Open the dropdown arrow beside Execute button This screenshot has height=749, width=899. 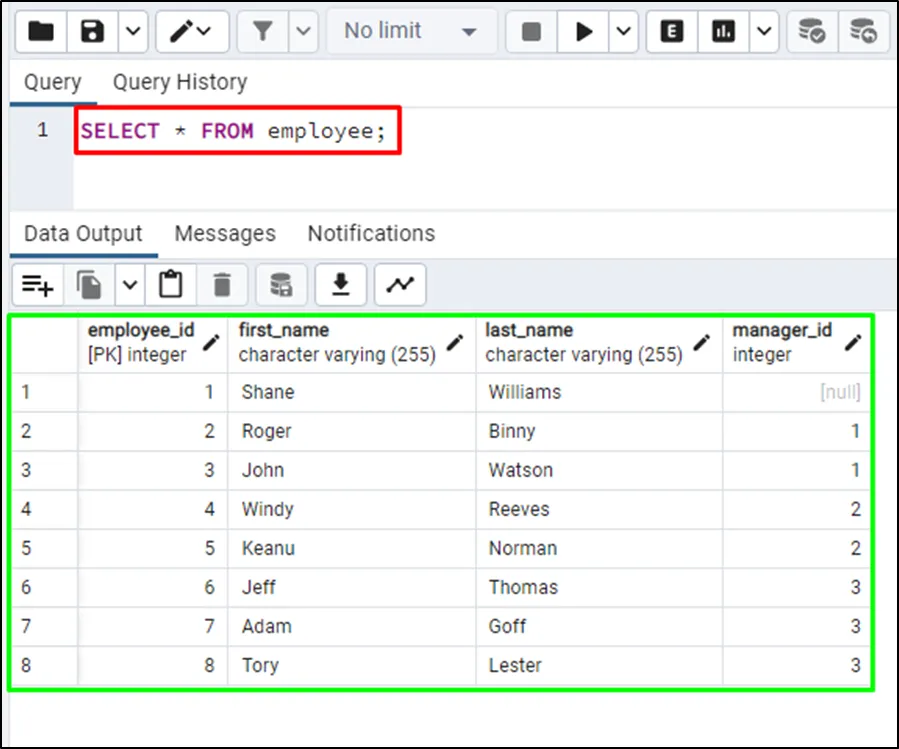pyautogui.click(x=624, y=31)
